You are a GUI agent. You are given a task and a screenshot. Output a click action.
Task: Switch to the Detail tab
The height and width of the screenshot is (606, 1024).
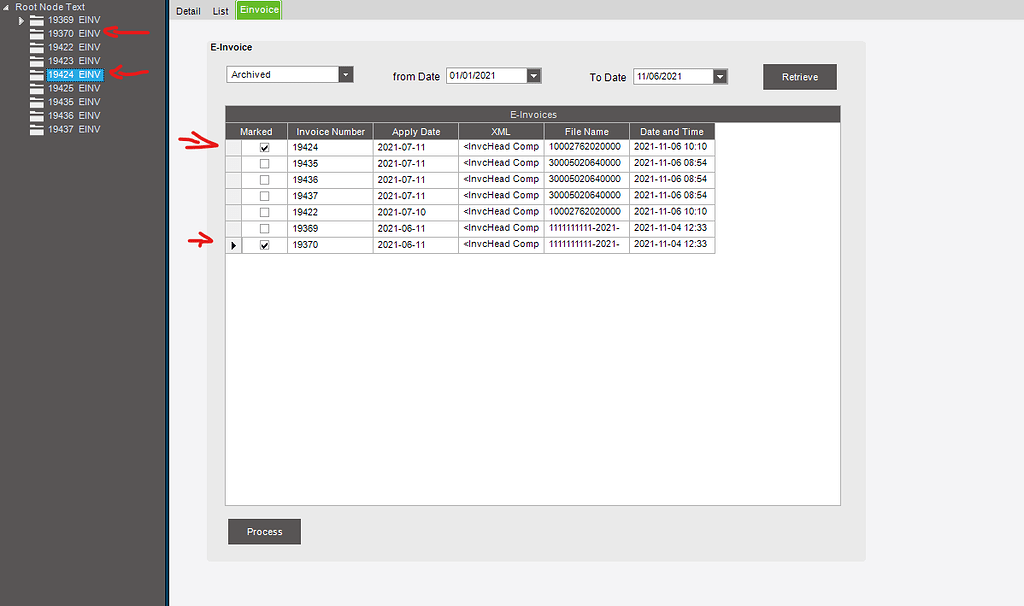tap(188, 11)
